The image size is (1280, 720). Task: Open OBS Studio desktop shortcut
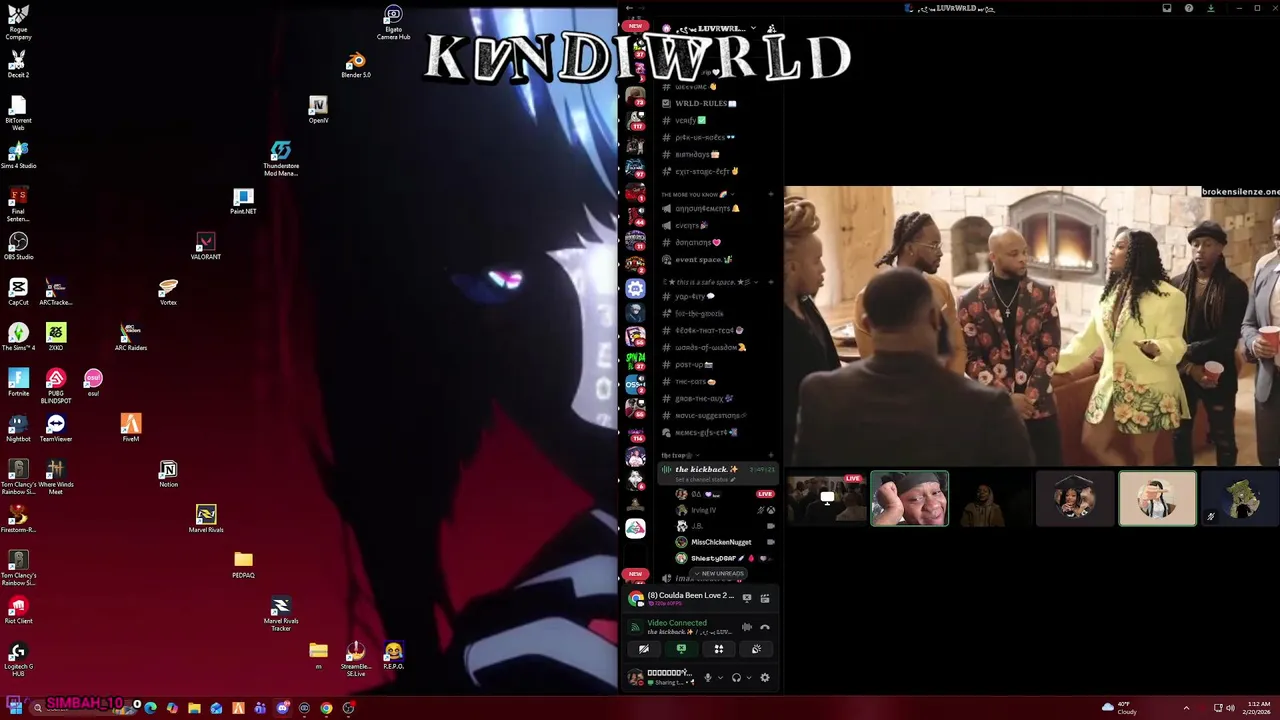[18, 247]
